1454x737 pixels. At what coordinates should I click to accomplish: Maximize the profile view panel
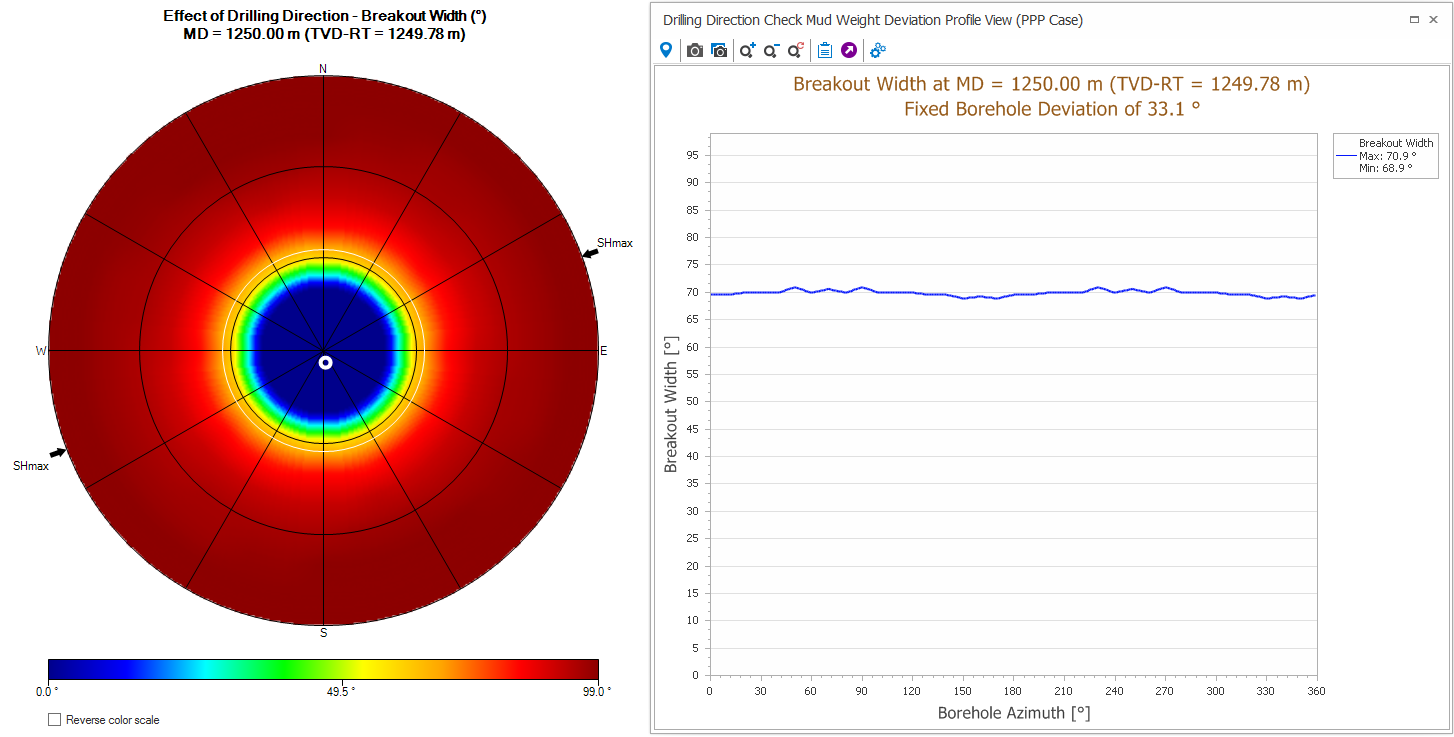(1415, 20)
